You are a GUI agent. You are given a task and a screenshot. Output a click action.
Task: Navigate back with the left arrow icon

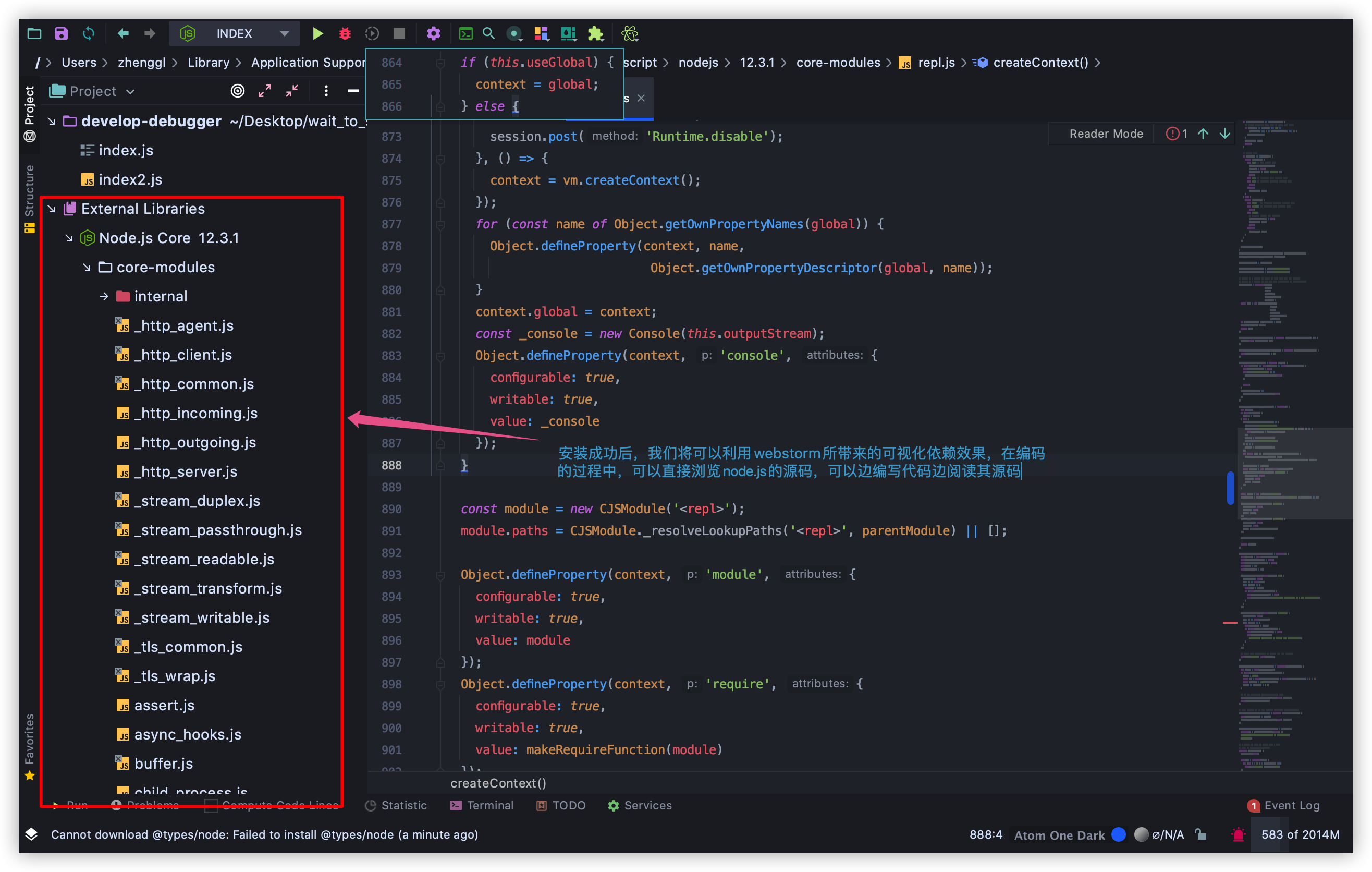(x=123, y=33)
